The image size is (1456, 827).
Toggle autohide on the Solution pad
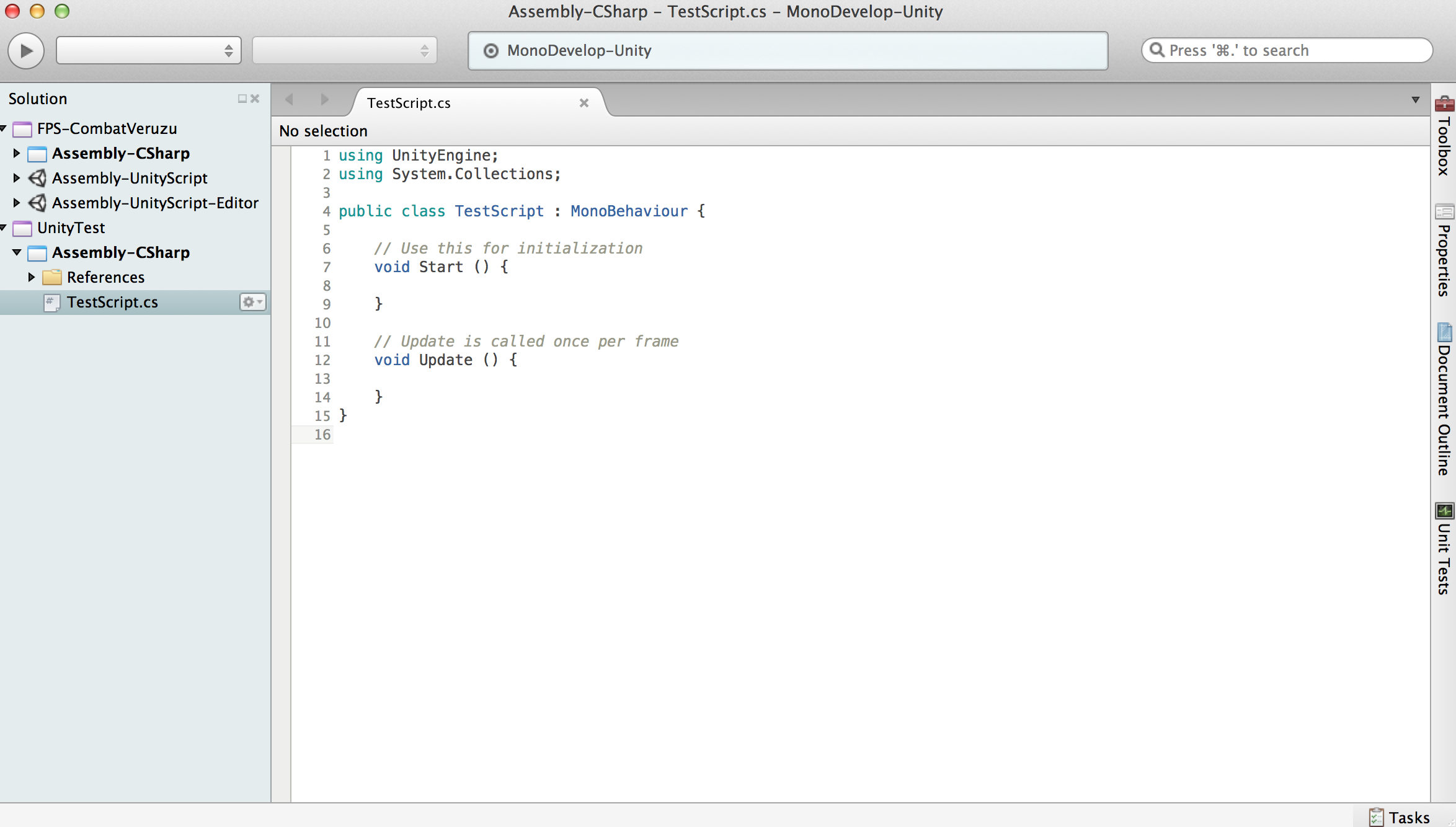coord(242,99)
